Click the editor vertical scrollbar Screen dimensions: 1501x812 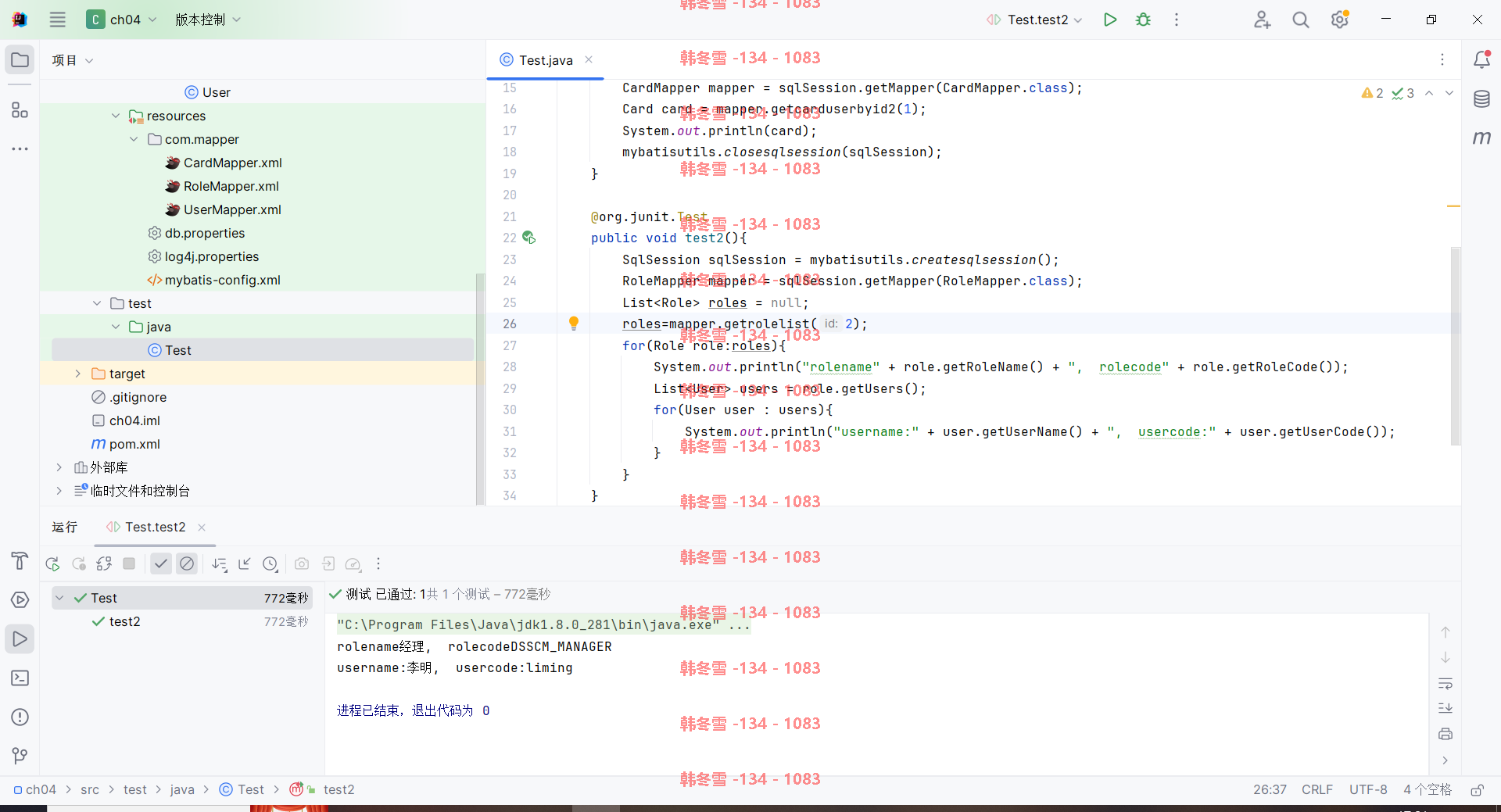(1455, 346)
